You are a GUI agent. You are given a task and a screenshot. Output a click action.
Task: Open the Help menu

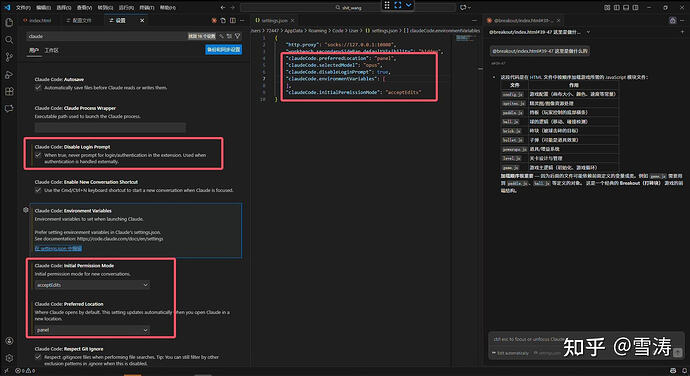tap(167, 7)
